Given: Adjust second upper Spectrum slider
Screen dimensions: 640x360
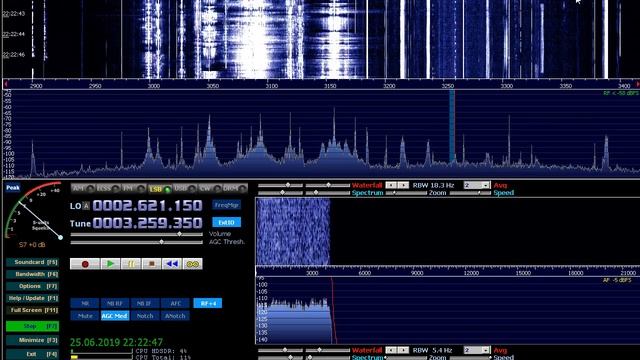Looking at the screenshot, I should tap(328, 193).
